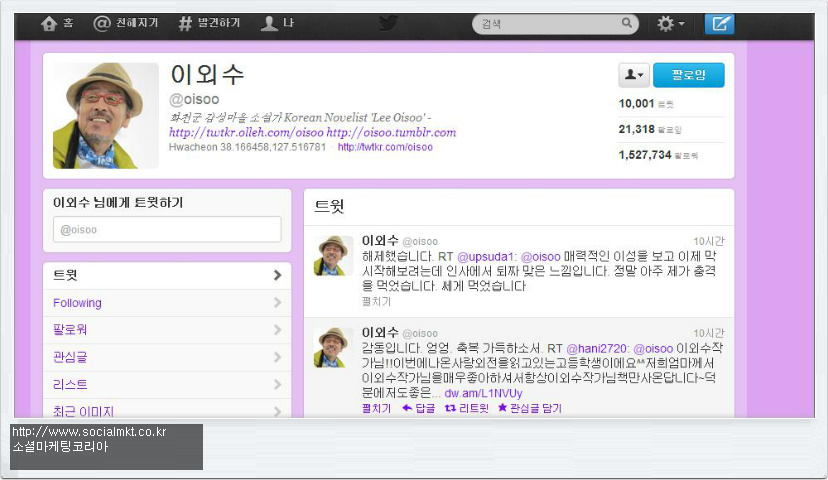This screenshot has width=828, height=480.
Task: Open avatar of the second tweet
Action: coord(333,347)
